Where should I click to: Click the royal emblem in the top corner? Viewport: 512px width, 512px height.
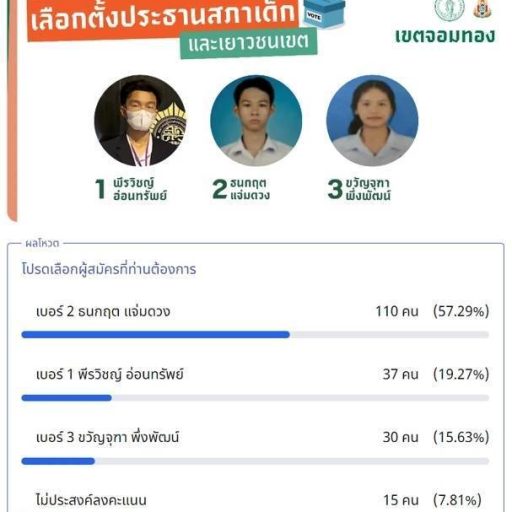pos(482,8)
